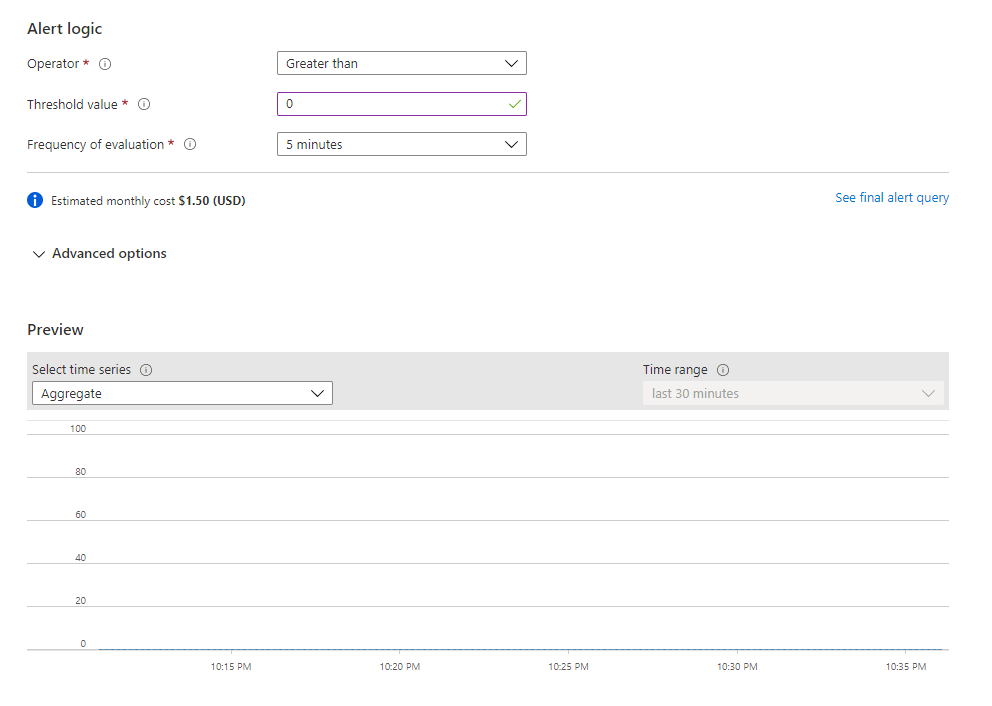The width and height of the screenshot is (992, 706).
Task: Click the Frequency of evaluation info icon
Action: point(190,144)
